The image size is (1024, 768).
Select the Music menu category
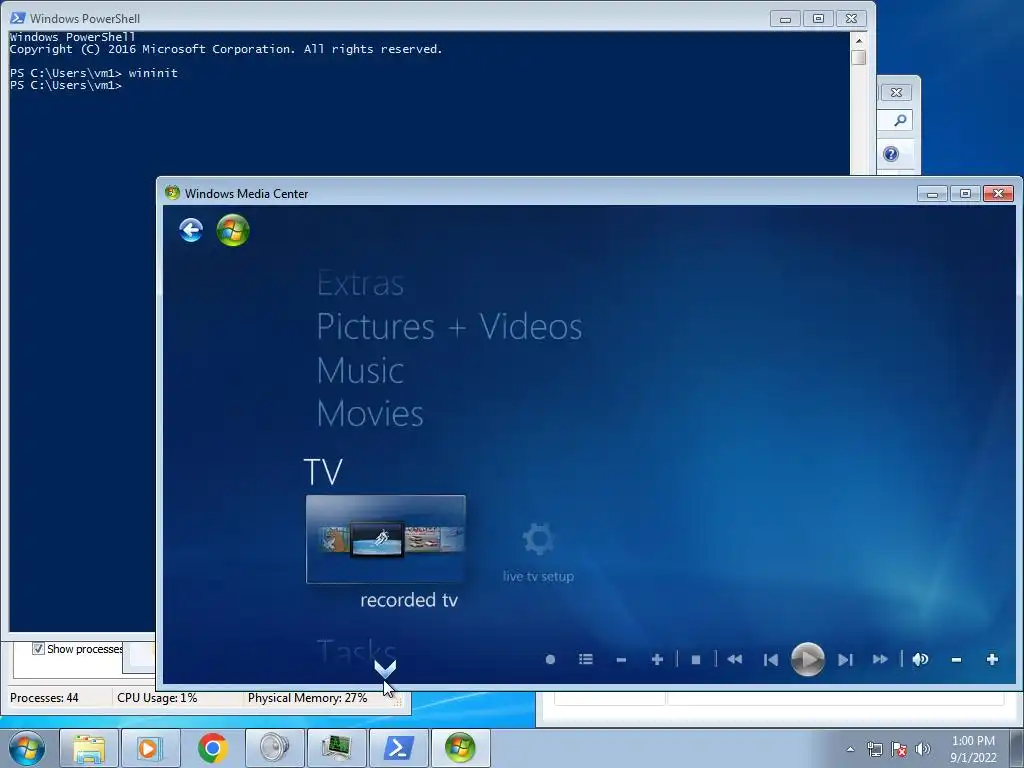click(360, 371)
